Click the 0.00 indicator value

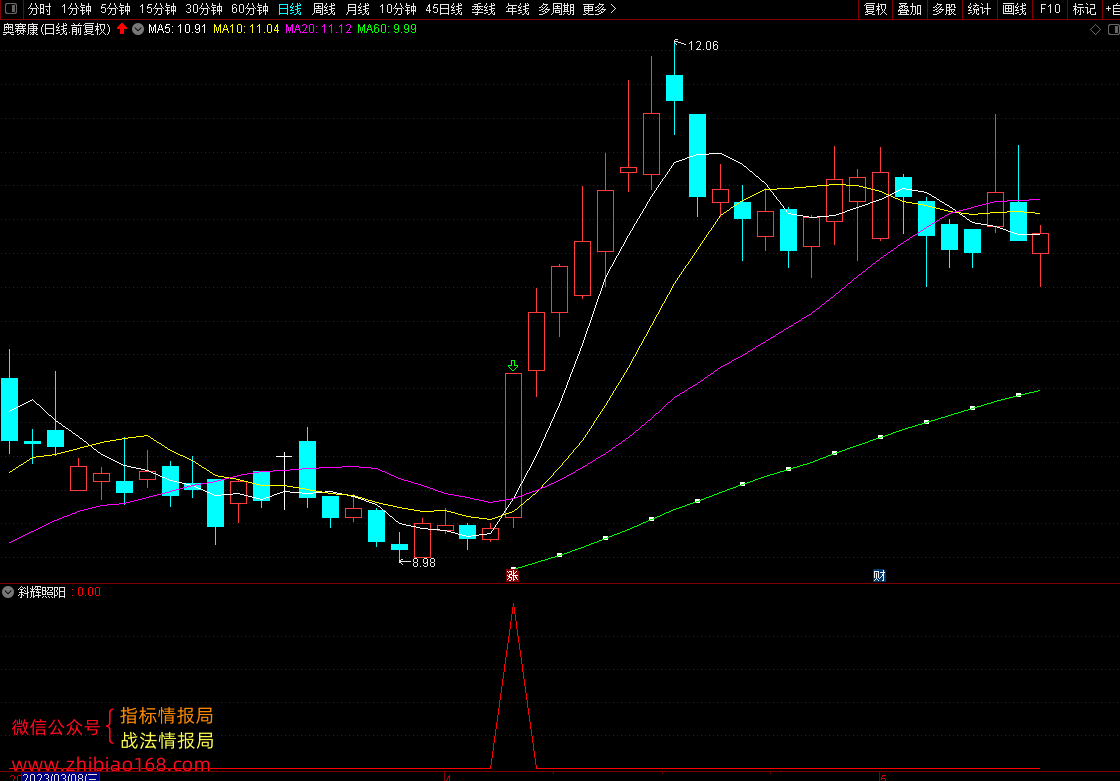tap(89, 592)
